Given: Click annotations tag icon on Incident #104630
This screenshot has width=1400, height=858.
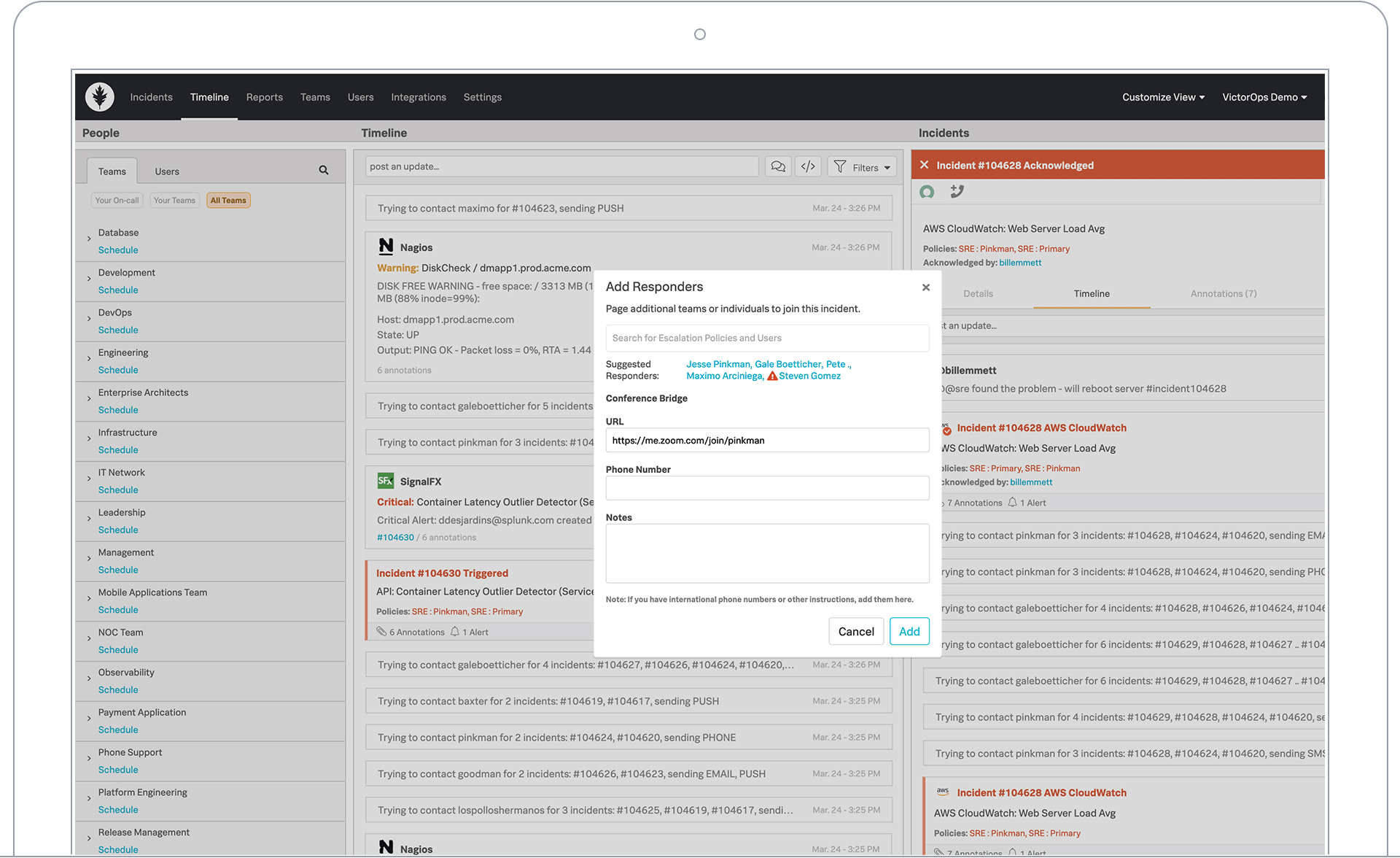Looking at the screenshot, I should point(381,632).
